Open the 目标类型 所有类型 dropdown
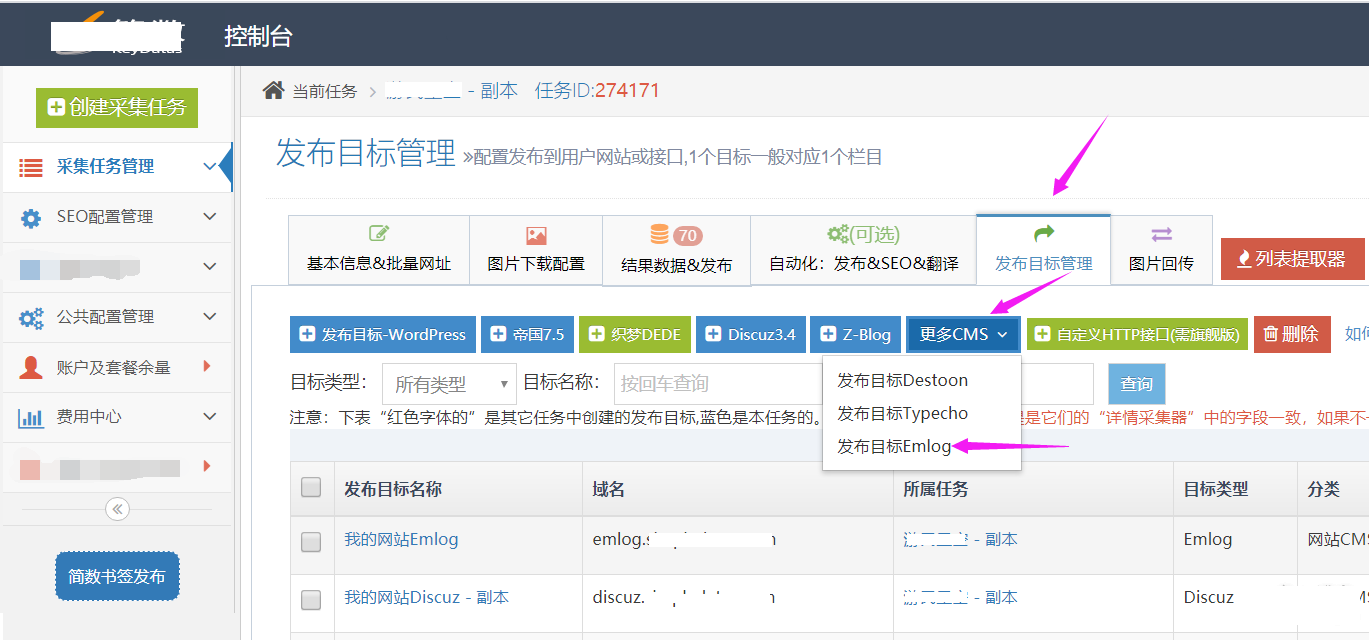 click(449, 384)
